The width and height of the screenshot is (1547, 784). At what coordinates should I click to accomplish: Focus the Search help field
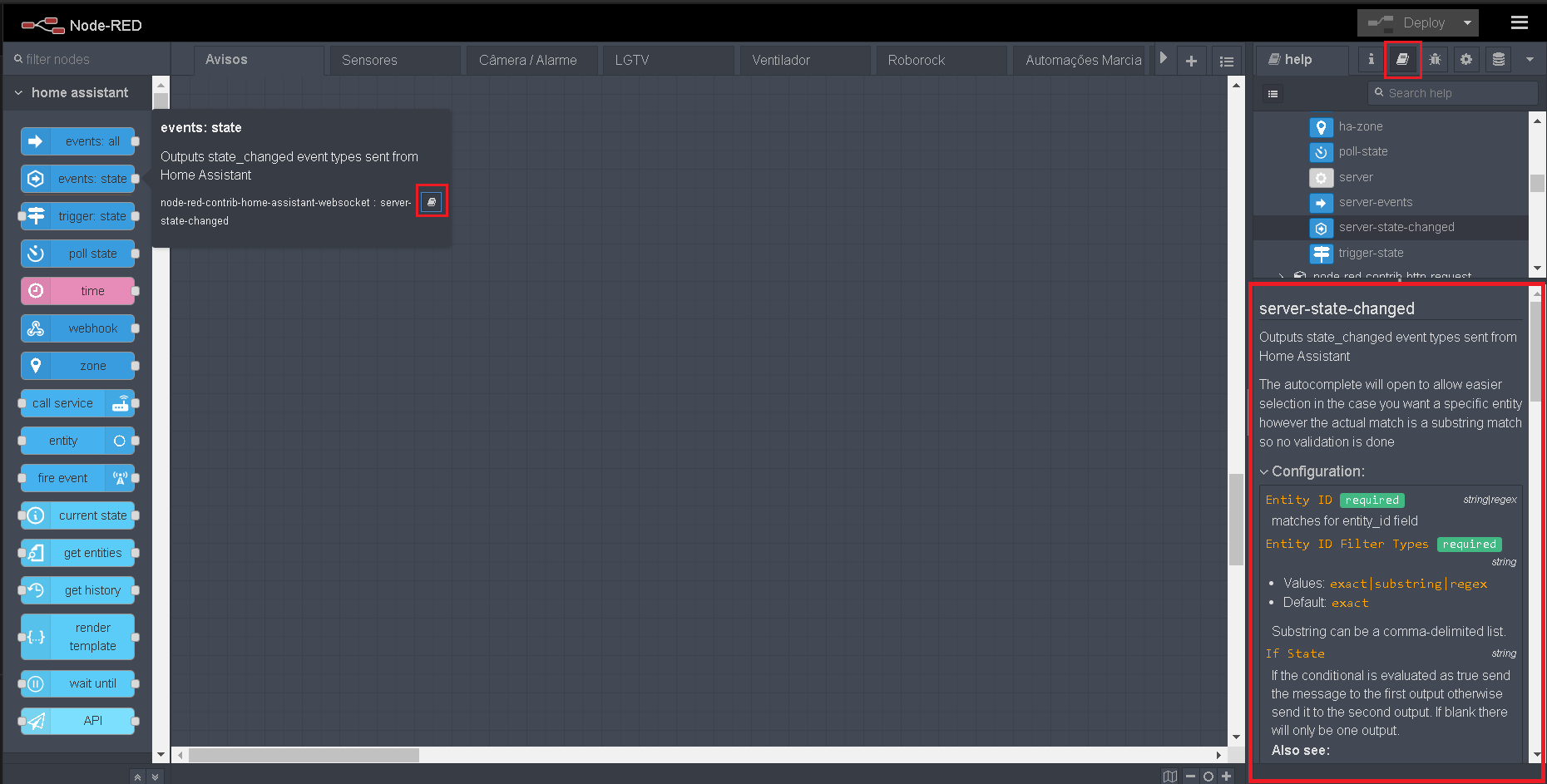click(1452, 93)
